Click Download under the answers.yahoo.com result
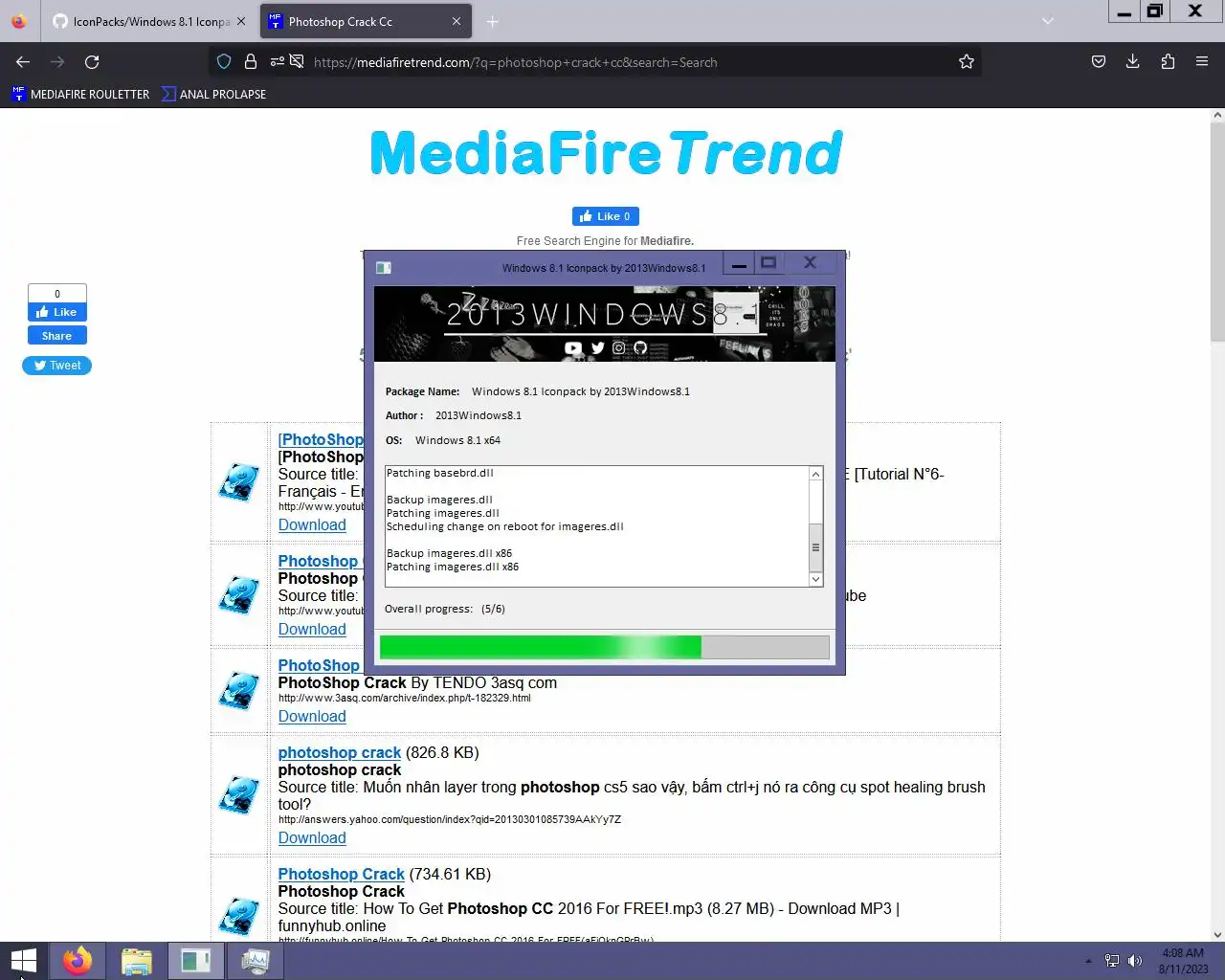Image resolution: width=1225 pixels, height=980 pixels. coord(312,837)
